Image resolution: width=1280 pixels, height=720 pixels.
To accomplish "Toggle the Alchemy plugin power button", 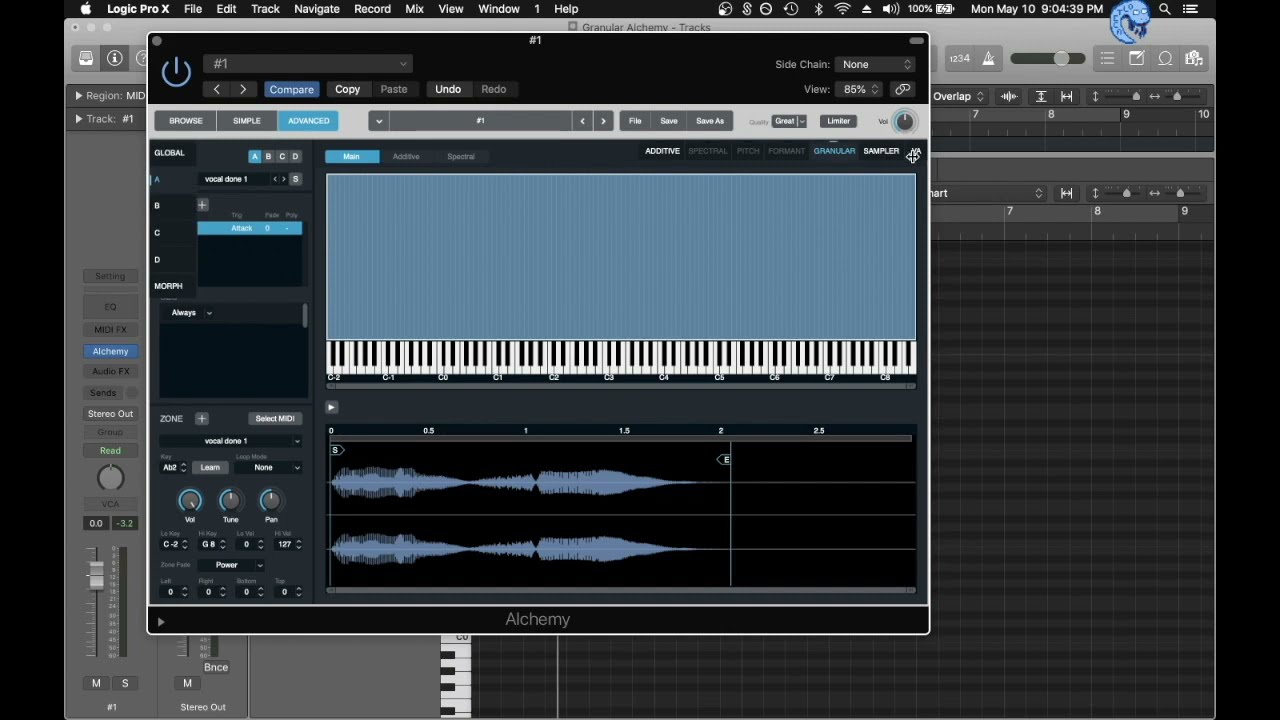I will [x=176, y=71].
